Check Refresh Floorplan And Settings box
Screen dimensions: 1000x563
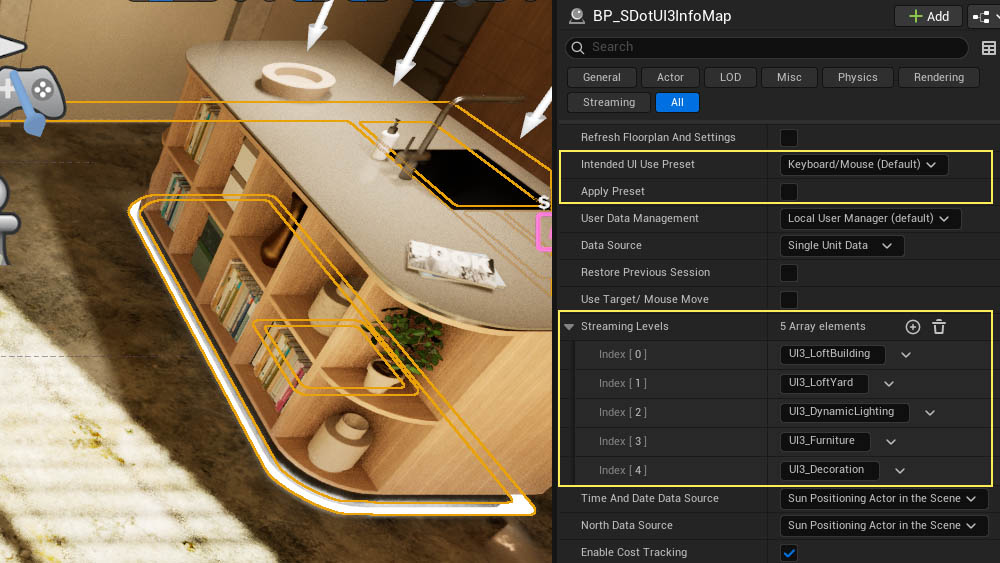[789, 138]
